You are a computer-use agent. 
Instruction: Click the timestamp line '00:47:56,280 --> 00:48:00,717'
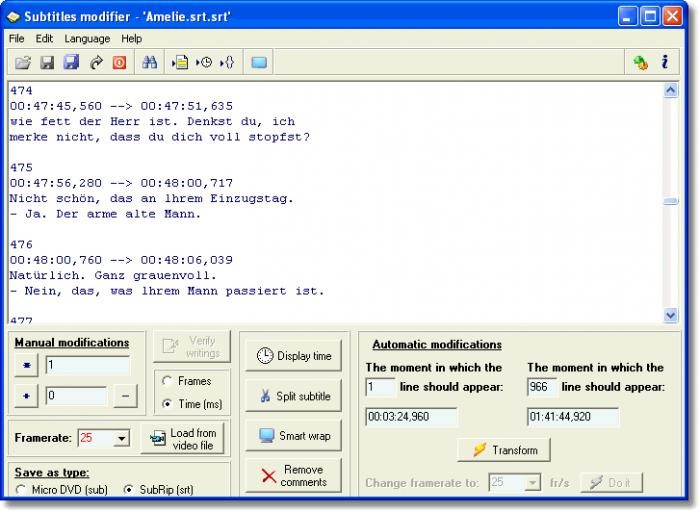click(121, 183)
